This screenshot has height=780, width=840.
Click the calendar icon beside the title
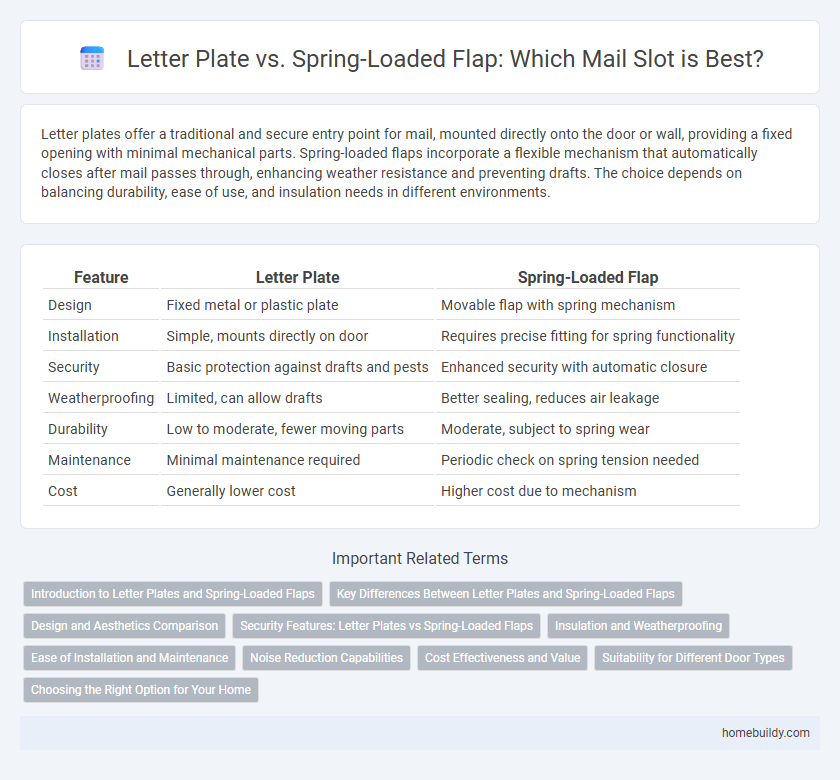click(92, 58)
